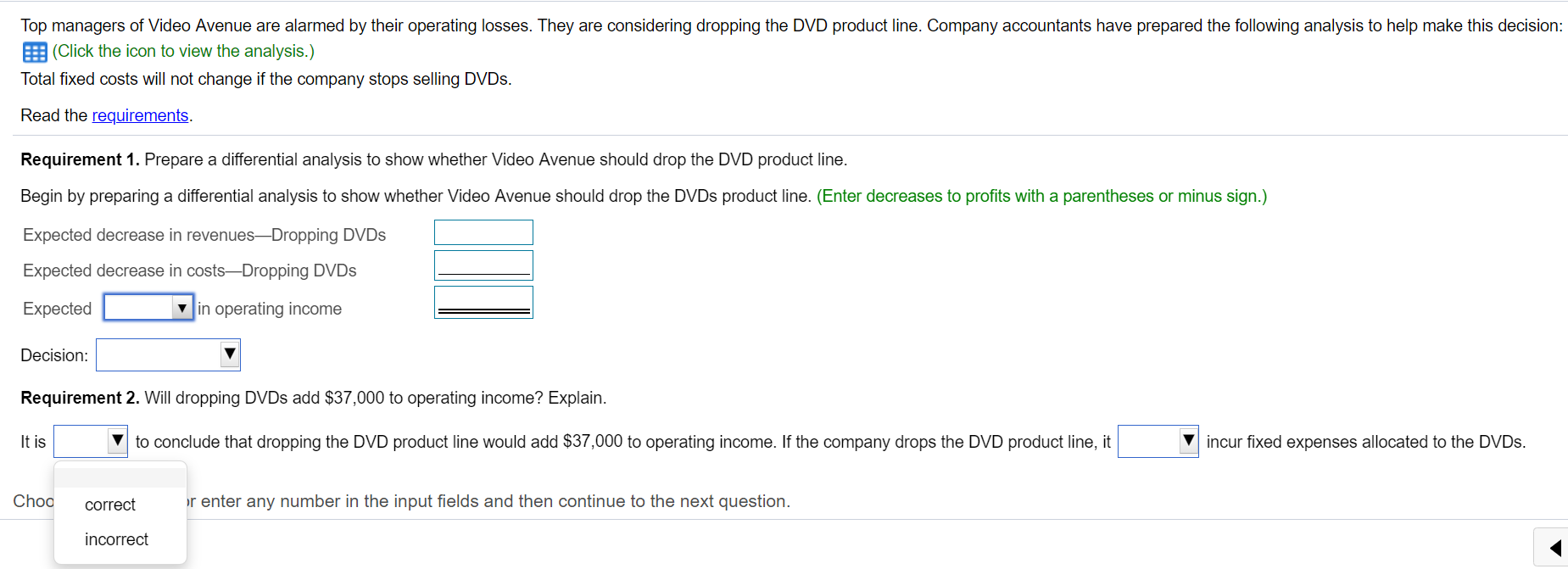Open the 'requirements' link
Image resolution: width=1568 pixels, height=569 pixels.
140,114
